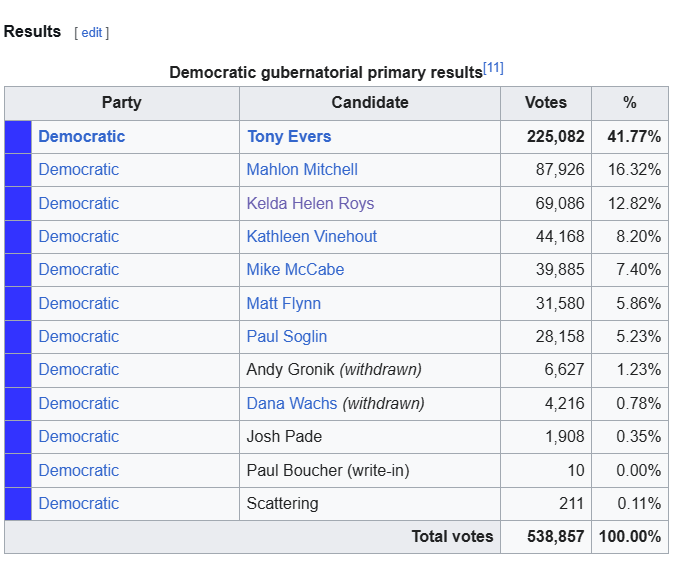This screenshot has height=568, width=677.
Task: Click the blue color cell beside Tony Evers
Action: (x=18, y=137)
